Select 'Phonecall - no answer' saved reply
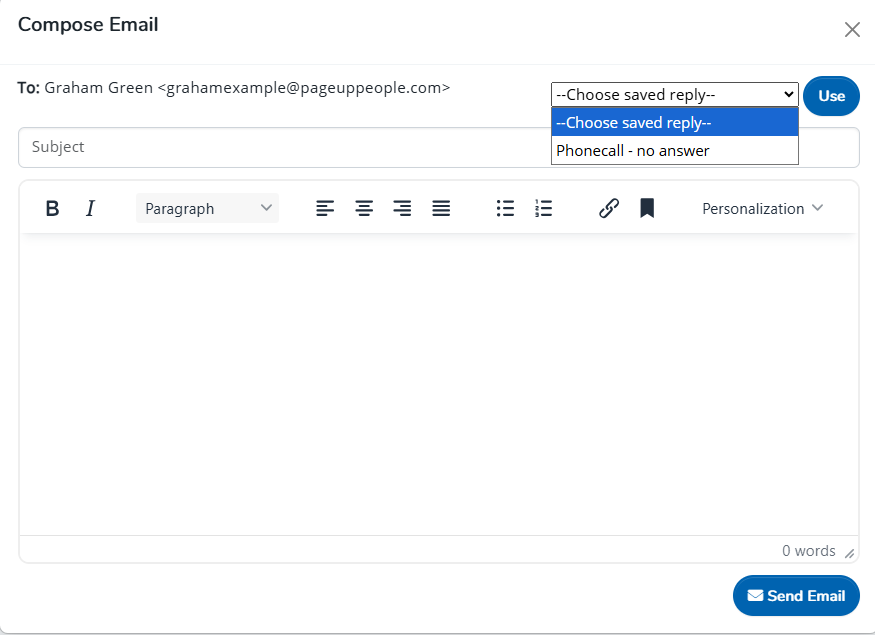 (674, 150)
